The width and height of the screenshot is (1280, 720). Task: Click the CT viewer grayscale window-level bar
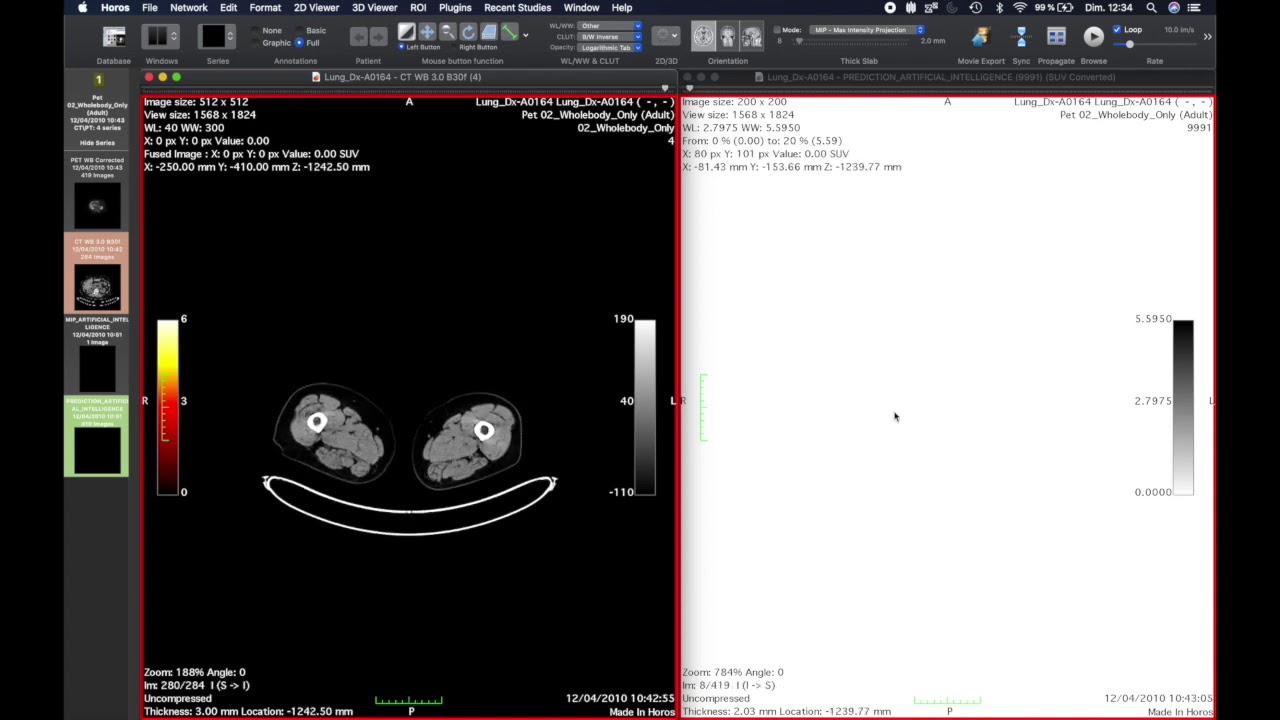pos(645,407)
